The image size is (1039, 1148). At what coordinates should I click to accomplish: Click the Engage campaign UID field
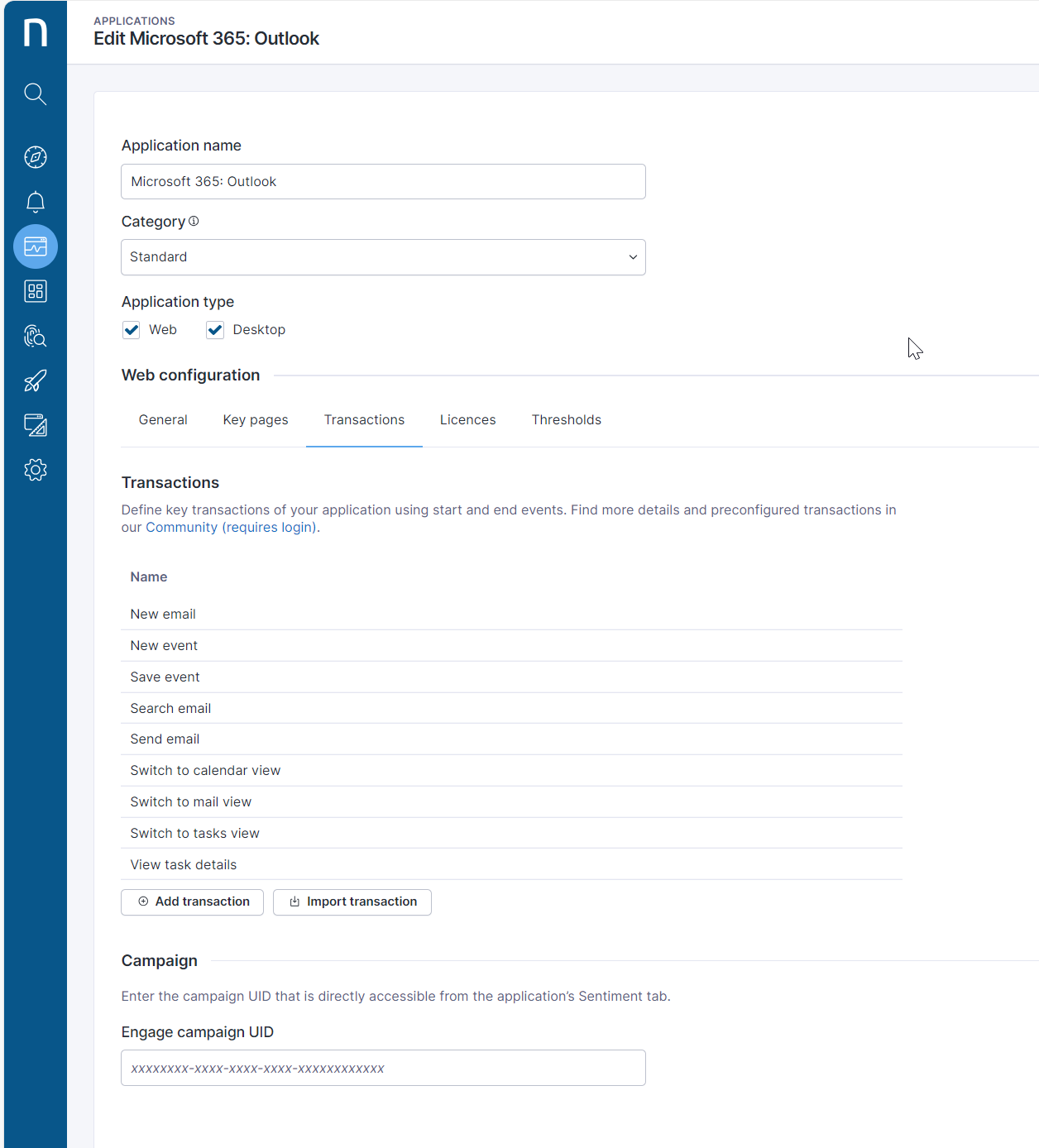click(x=383, y=1068)
